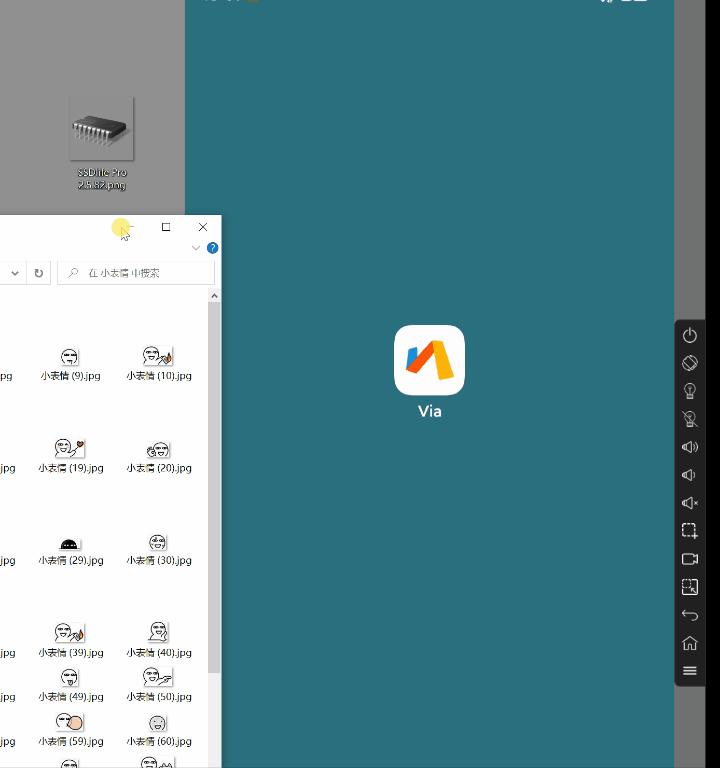
Task: Go to the device home screen
Action: (689, 643)
